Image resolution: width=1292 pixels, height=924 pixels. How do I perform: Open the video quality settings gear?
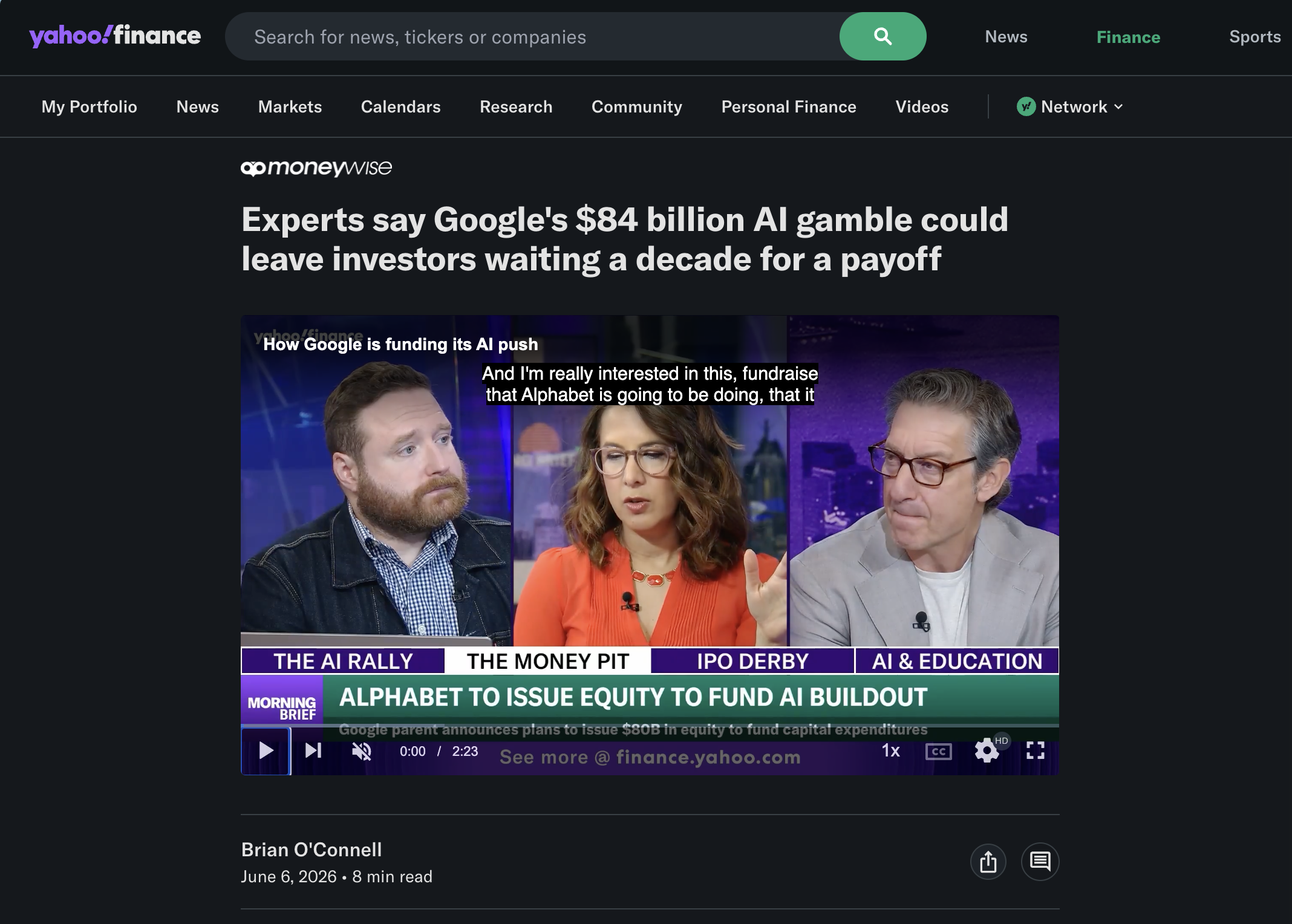[x=987, y=751]
